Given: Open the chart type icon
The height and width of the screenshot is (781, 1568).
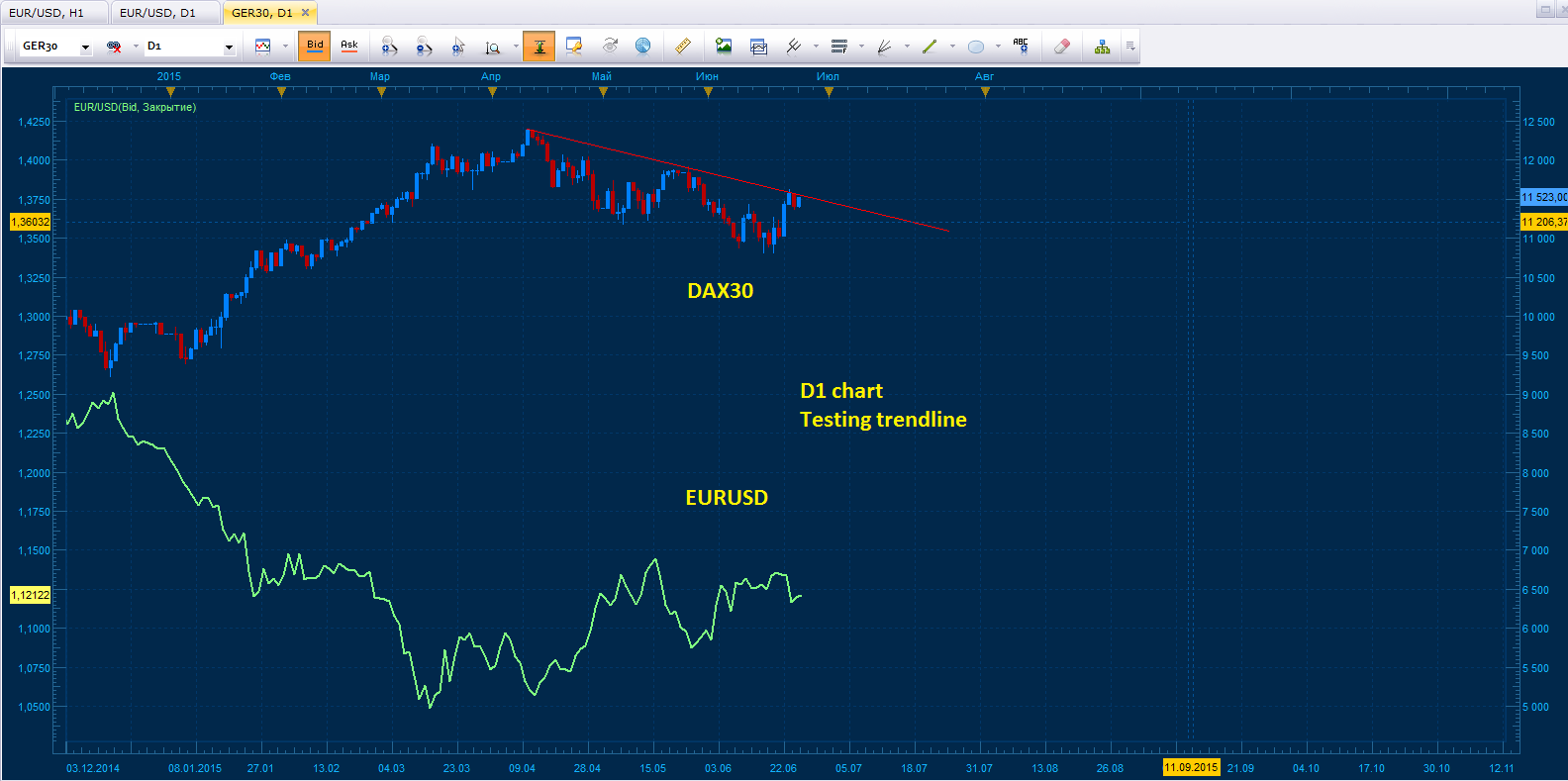Looking at the screenshot, I should pyautogui.click(x=262, y=47).
